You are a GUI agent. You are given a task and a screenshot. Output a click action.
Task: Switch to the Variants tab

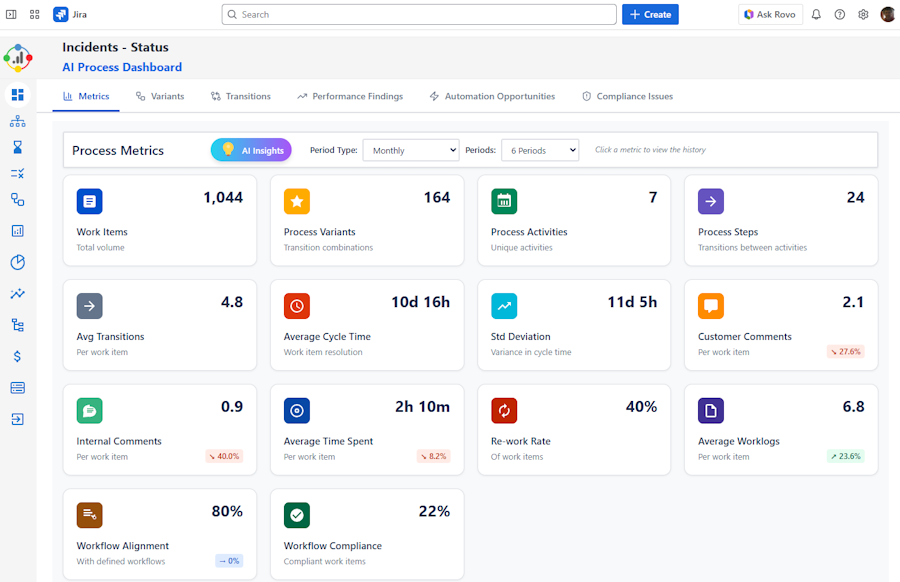point(160,97)
